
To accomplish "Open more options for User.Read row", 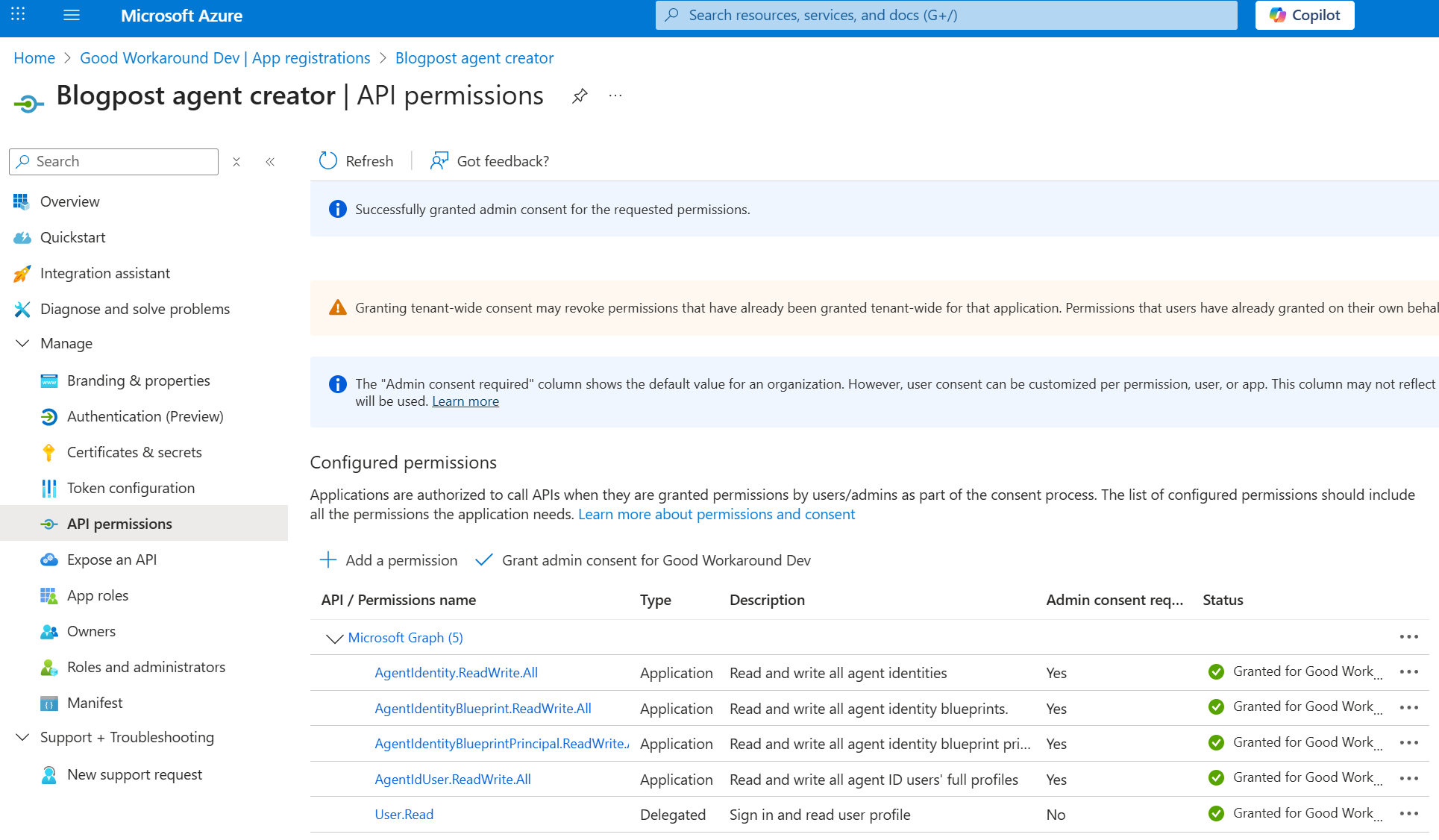I will [1408, 814].
